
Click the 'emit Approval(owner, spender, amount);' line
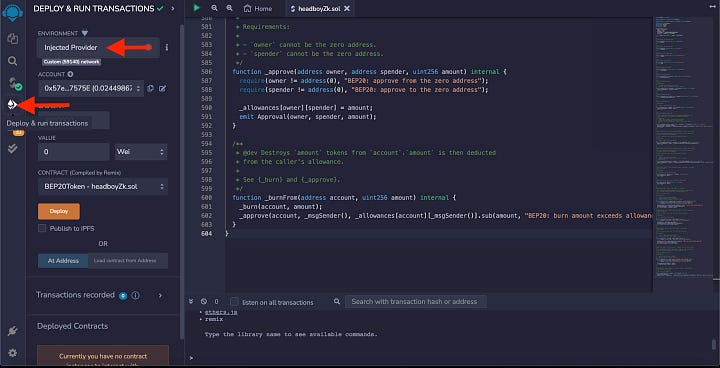(308, 117)
